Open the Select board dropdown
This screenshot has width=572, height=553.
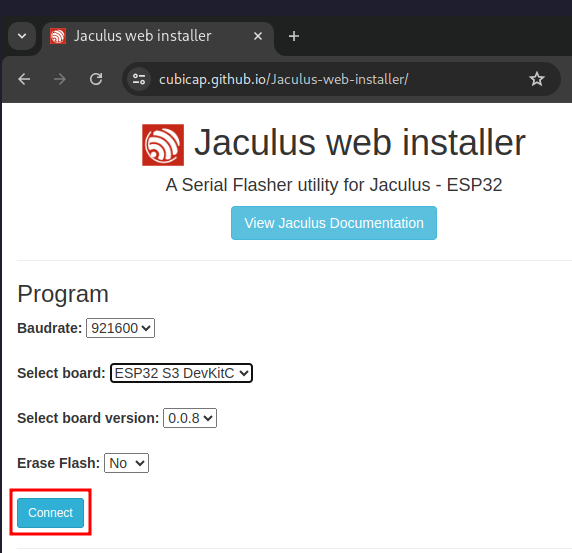(x=181, y=373)
